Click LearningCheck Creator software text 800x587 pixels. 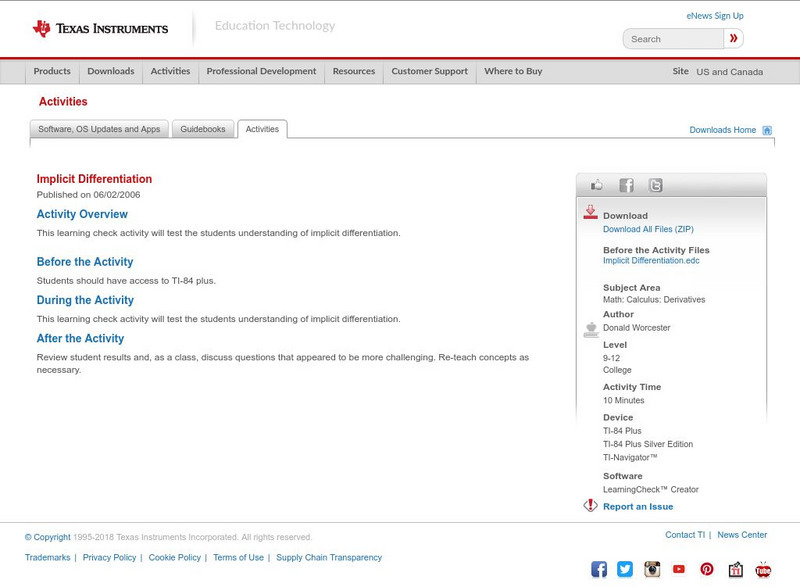651,490
